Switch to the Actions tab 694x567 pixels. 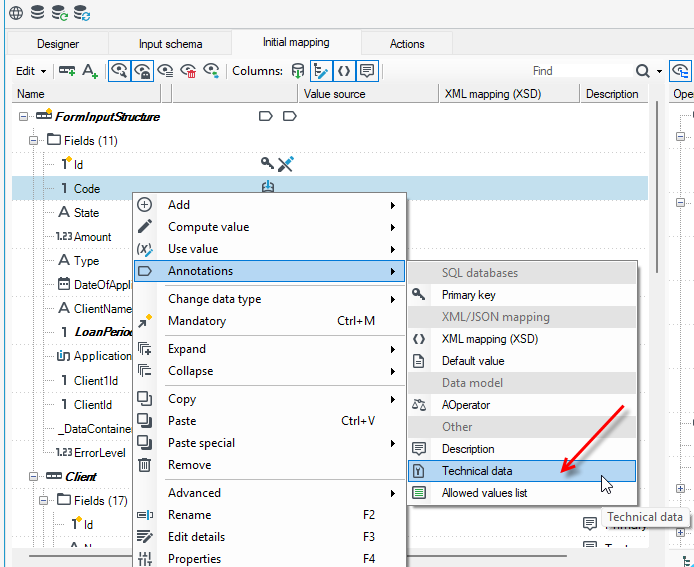point(407,44)
